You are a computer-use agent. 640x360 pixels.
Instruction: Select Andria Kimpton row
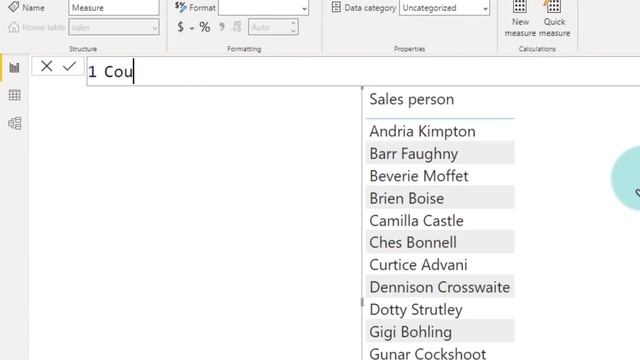[x=440, y=131]
